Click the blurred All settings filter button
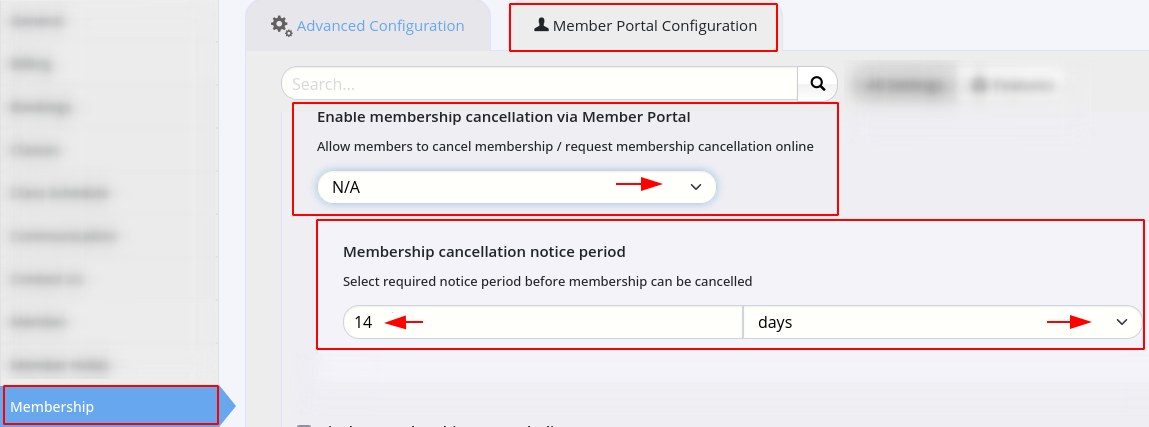Image resolution: width=1149 pixels, height=427 pixels. tap(903, 85)
